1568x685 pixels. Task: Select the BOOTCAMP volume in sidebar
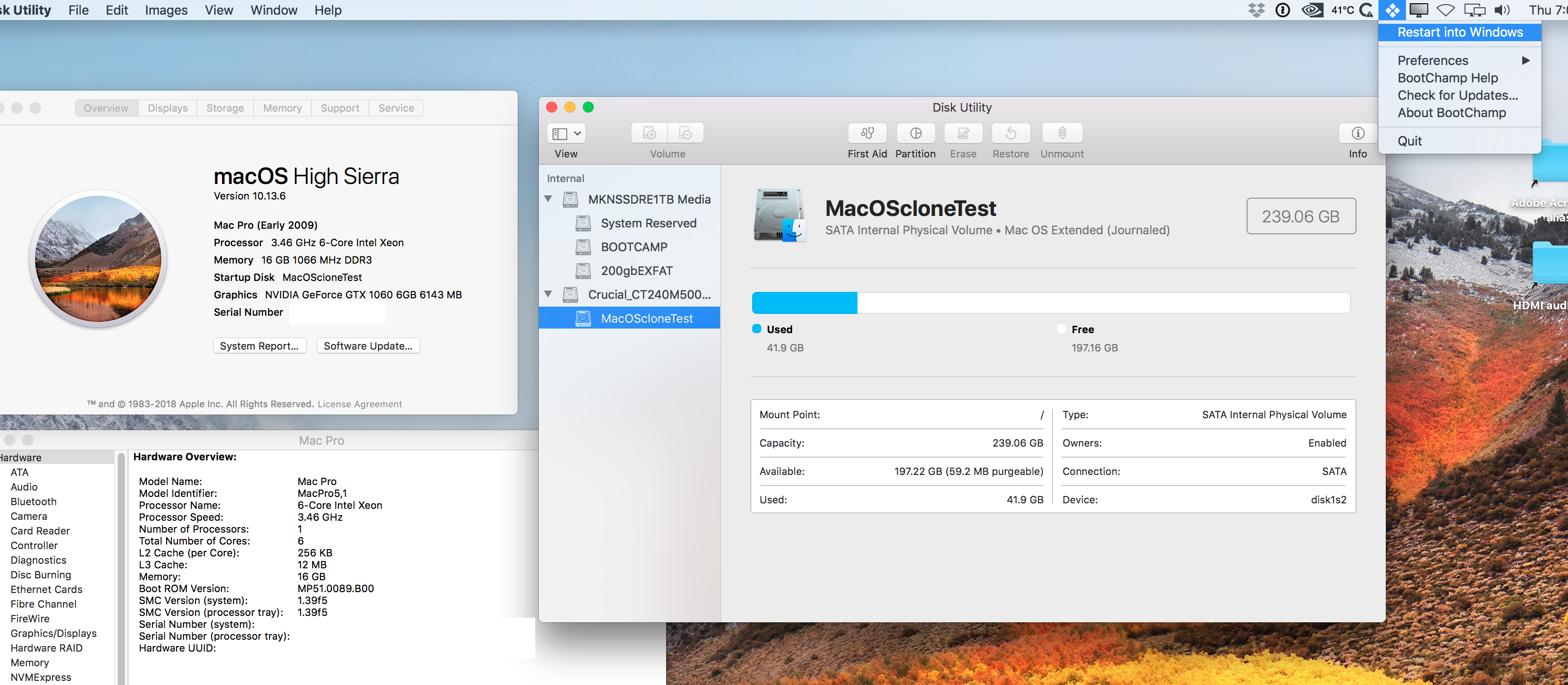click(634, 247)
